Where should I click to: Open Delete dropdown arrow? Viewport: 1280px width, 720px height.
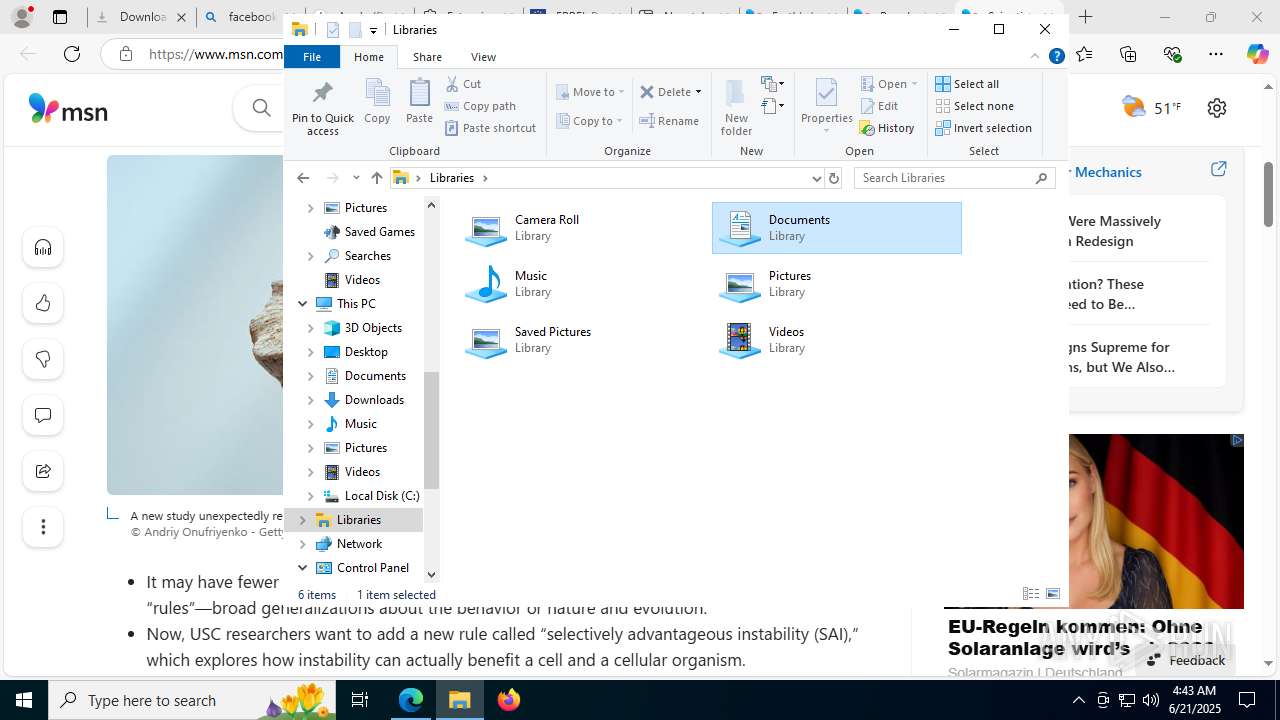pyautogui.click(x=698, y=92)
